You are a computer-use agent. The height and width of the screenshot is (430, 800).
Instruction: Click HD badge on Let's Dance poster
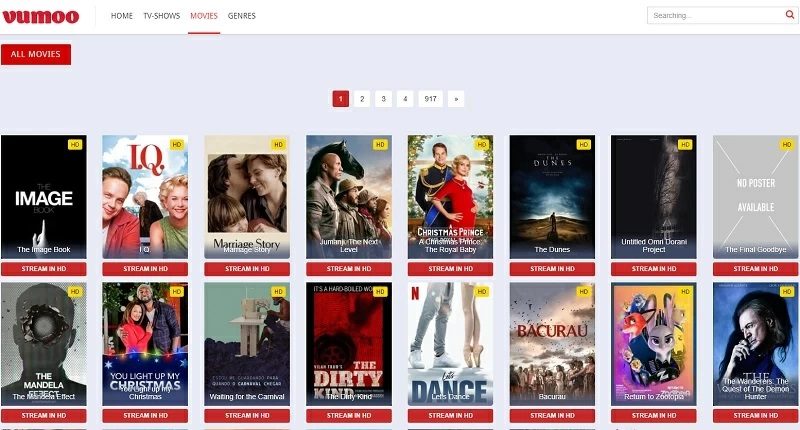pyautogui.click(x=482, y=292)
